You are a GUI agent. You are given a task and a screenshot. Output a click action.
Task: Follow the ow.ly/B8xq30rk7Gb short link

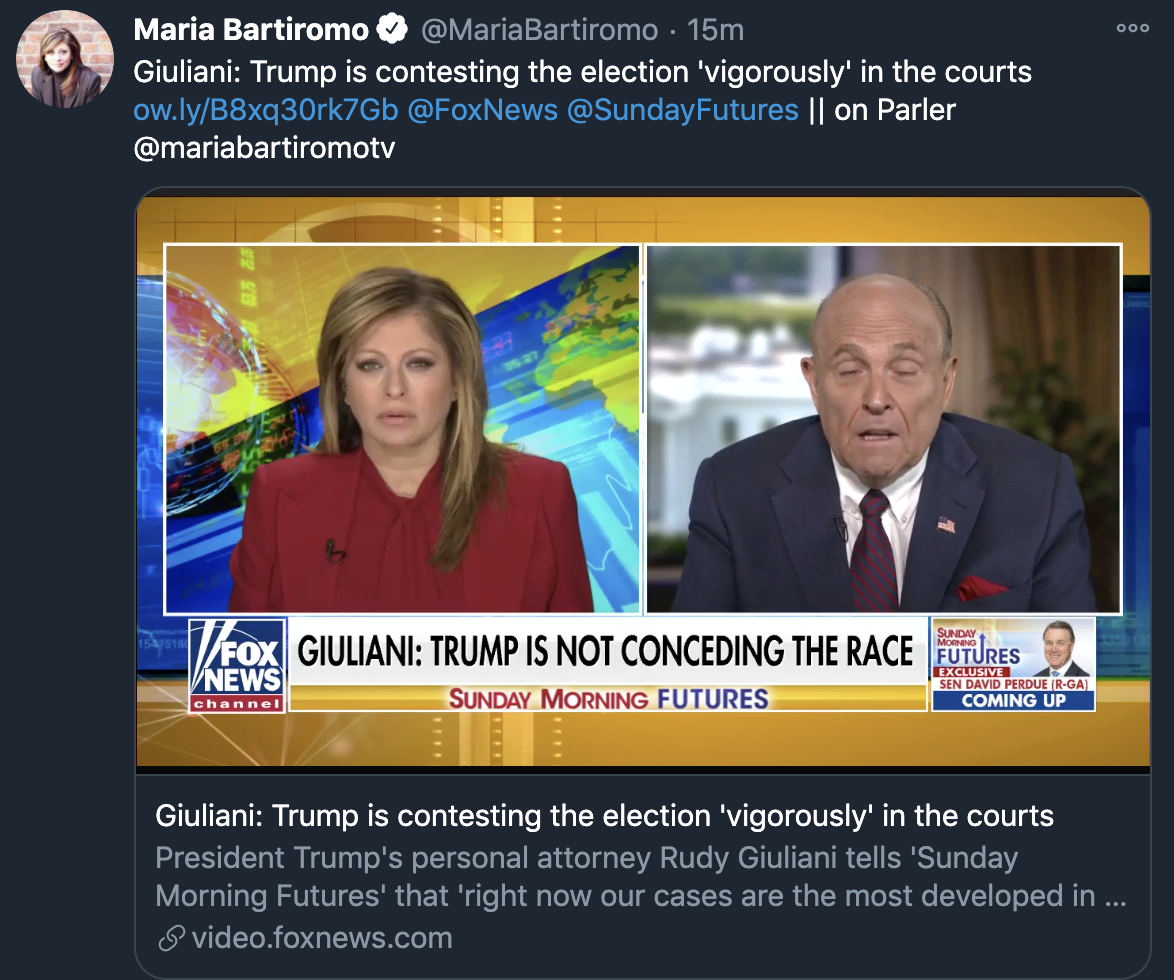(266, 110)
